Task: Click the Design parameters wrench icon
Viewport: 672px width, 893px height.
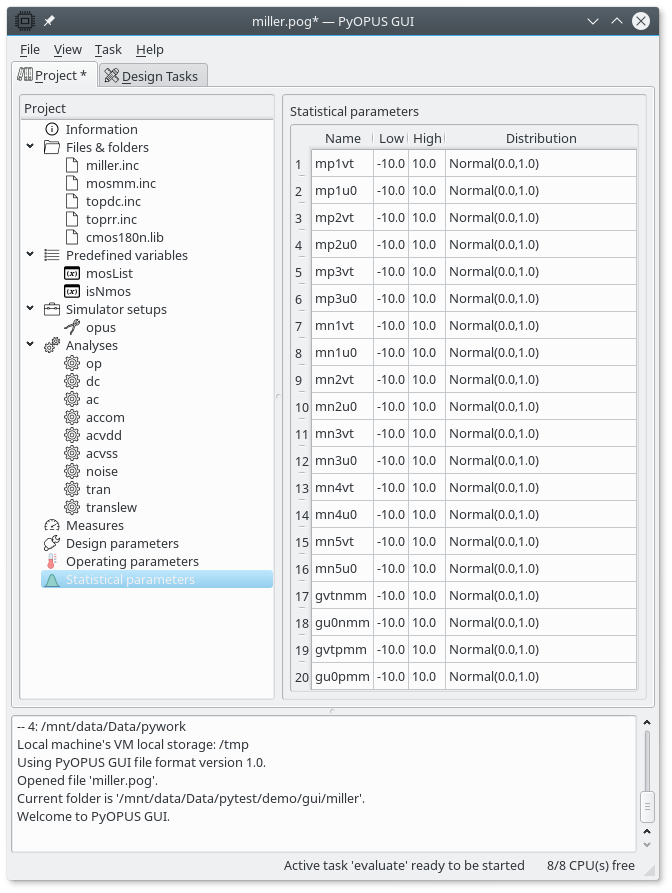Action: [x=52, y=543]
